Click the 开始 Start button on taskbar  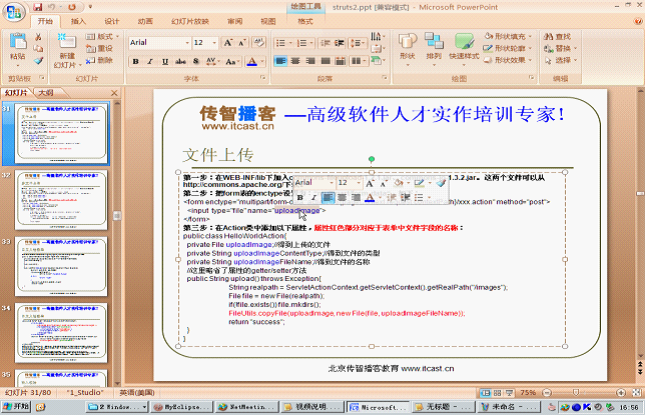16,407
